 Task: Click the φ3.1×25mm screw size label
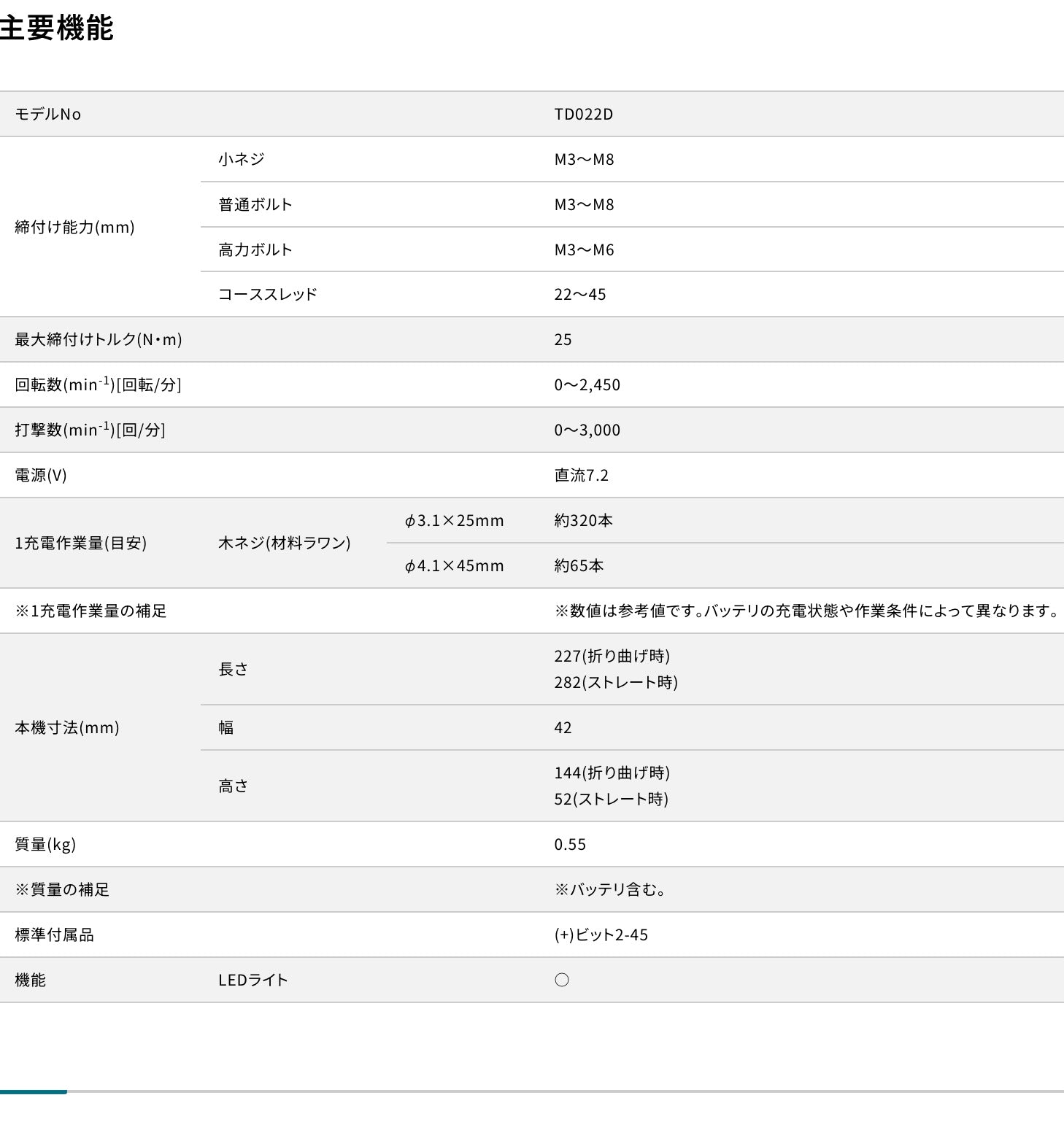(x=454, y=520)
